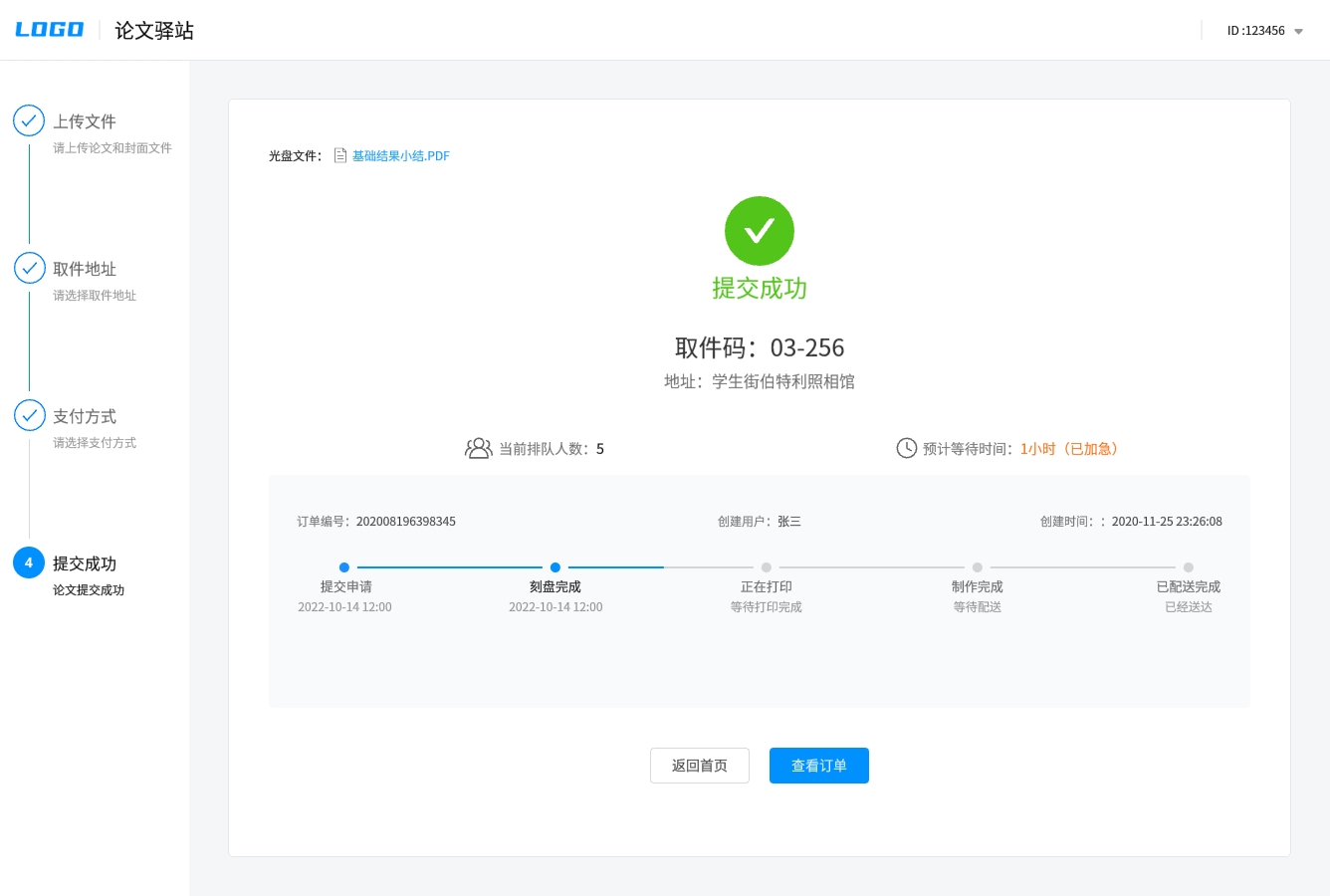Click the 查看订单 button
Screen dimensions: 1330x896
(819, 766)
